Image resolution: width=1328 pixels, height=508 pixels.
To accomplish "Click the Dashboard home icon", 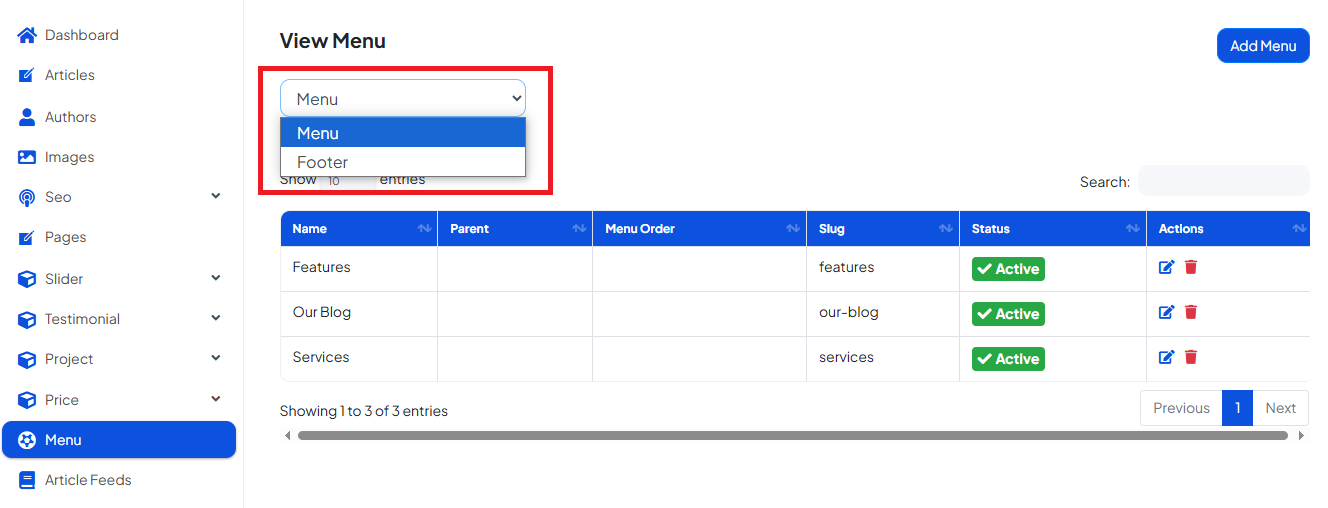I will tap(27, 35).
